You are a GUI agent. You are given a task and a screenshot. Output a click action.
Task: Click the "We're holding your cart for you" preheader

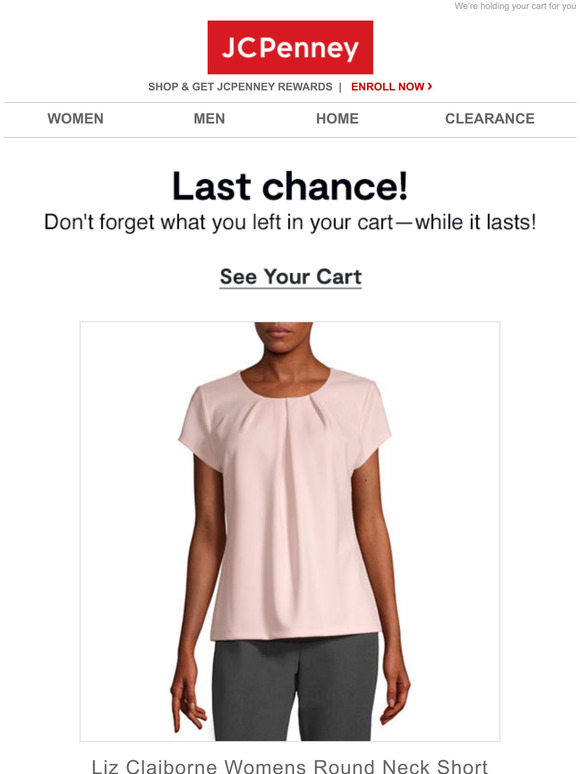pos(515,6)
